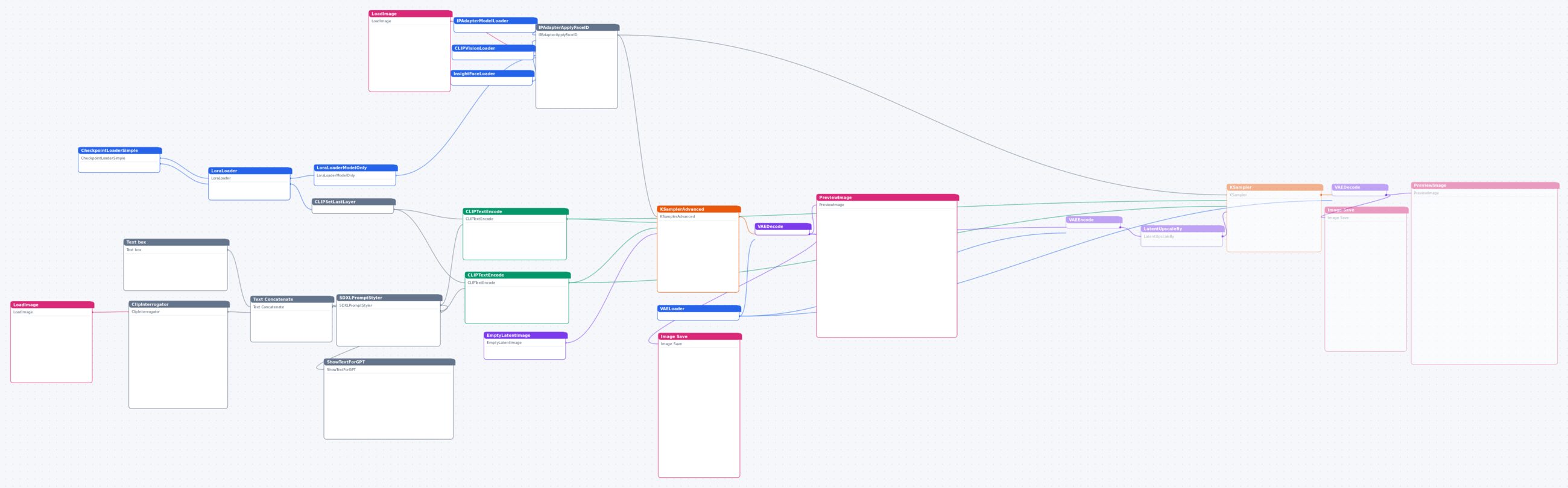Select faded VAEDecode node beside KSampler
This screenshot has height=488, width=1568.
click(1360, 190)
